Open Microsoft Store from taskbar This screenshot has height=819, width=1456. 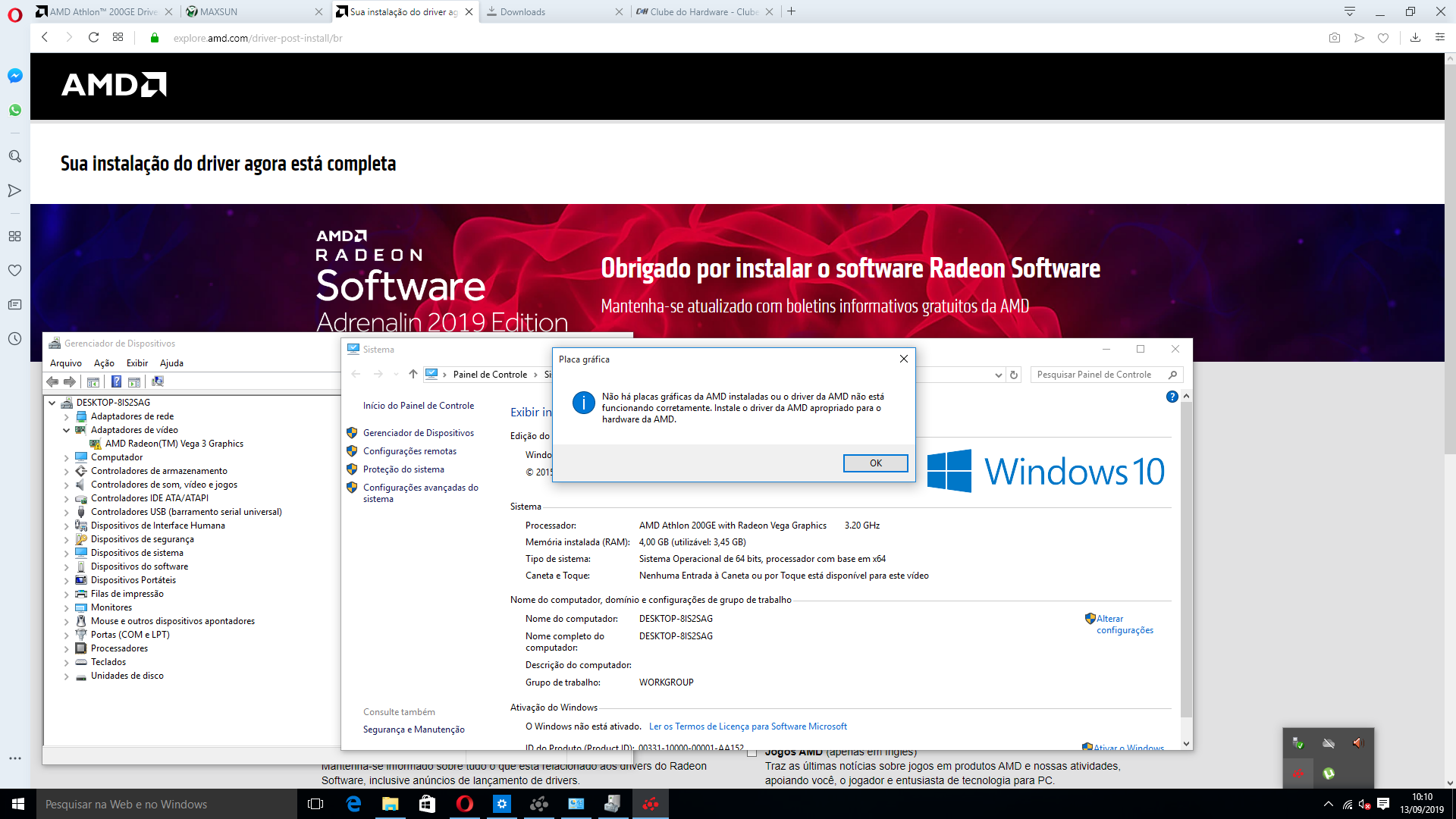point(427,804)
